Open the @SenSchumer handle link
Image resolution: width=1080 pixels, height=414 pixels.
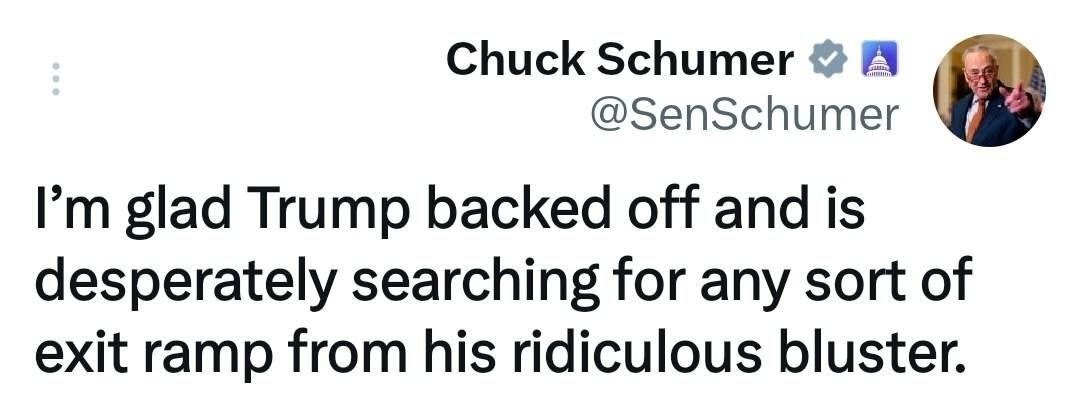(744, 115)
